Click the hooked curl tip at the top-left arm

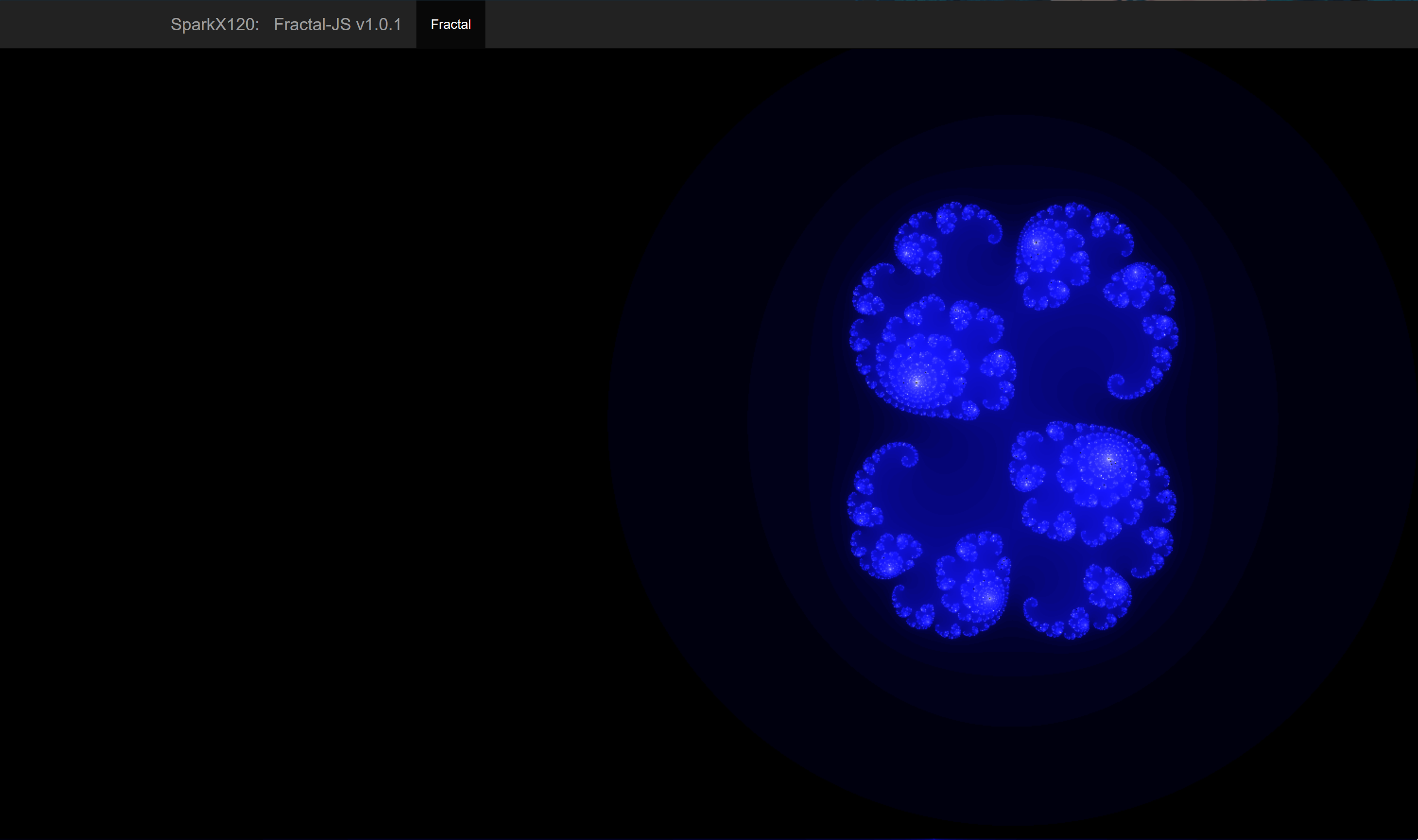(994, 237)
